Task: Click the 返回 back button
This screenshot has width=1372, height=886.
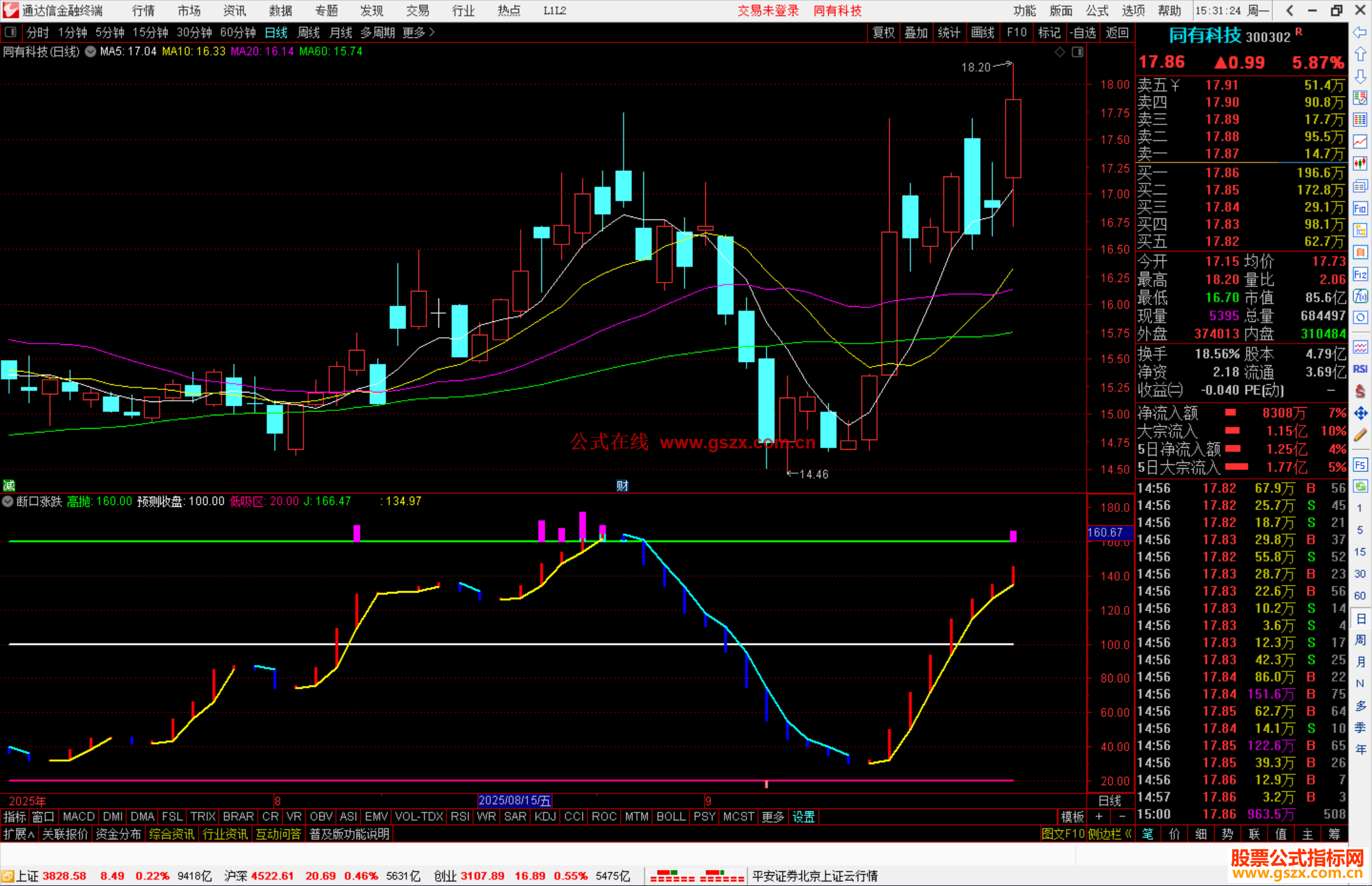Action: click(1117, 32)
